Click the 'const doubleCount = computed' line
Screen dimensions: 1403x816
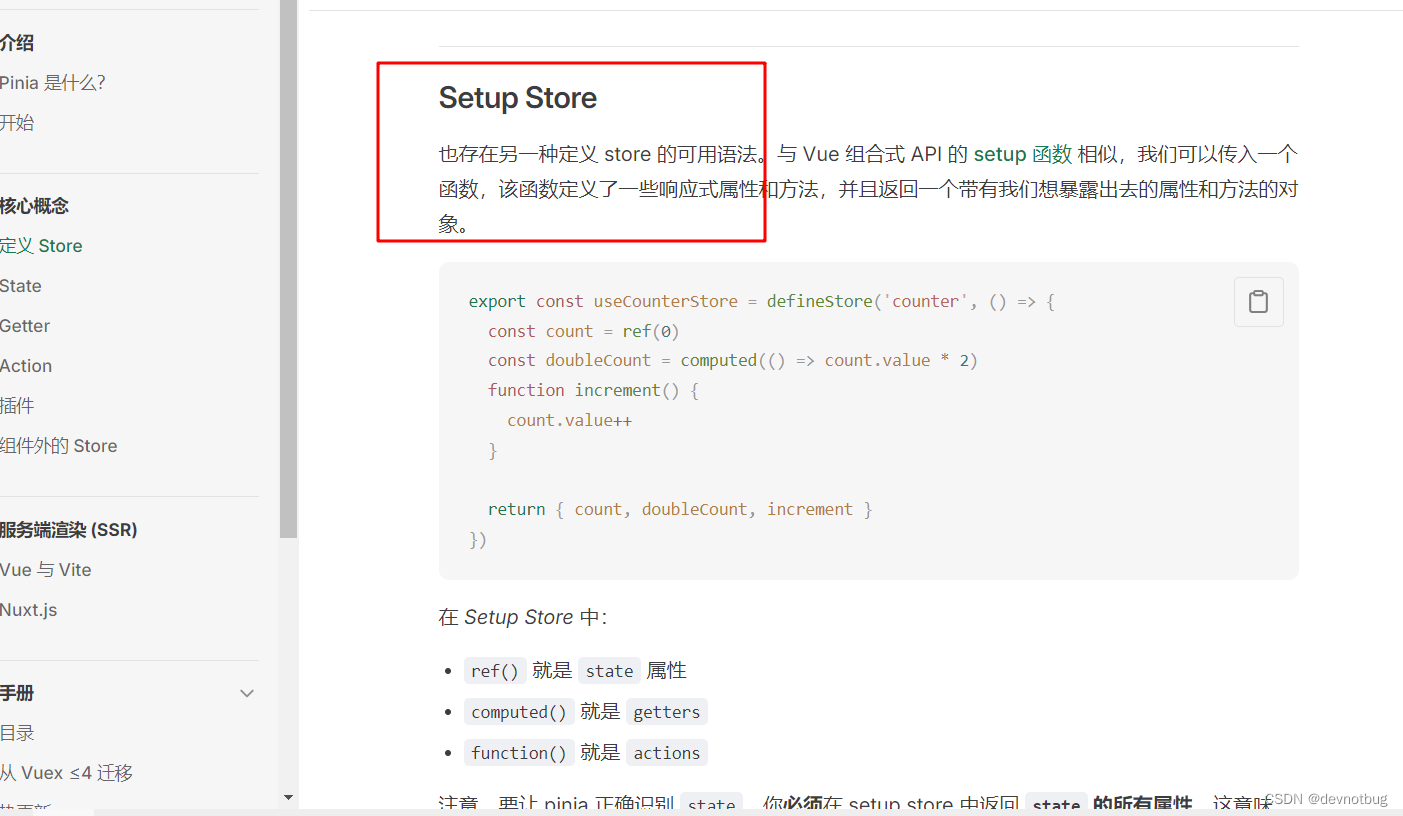733,360
